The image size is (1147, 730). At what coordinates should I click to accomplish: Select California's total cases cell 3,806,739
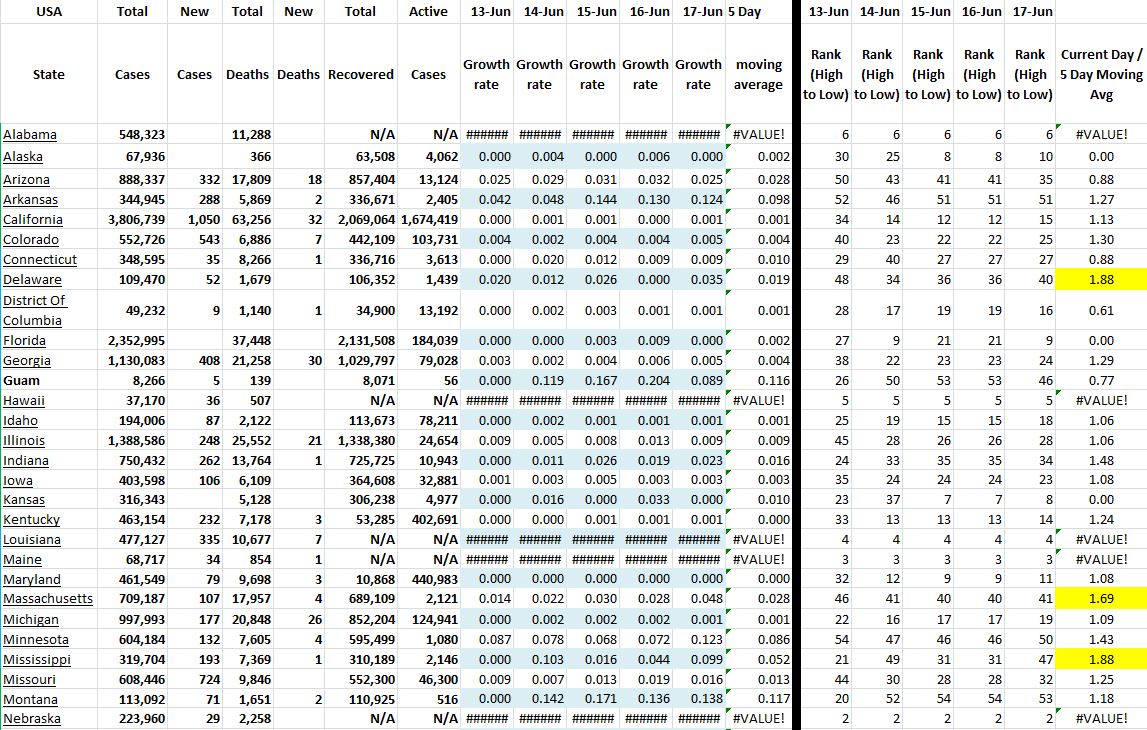tap(134, 220)
